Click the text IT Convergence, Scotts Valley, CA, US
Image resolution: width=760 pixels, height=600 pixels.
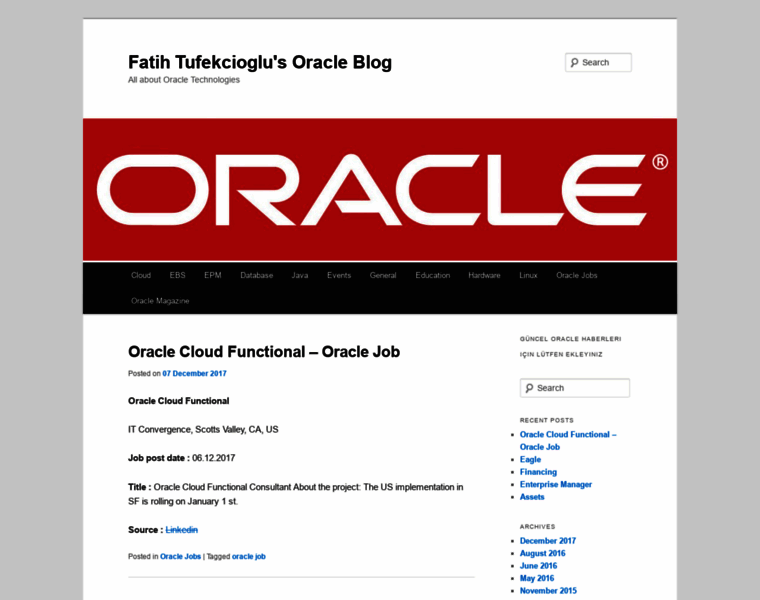(203, 429)
